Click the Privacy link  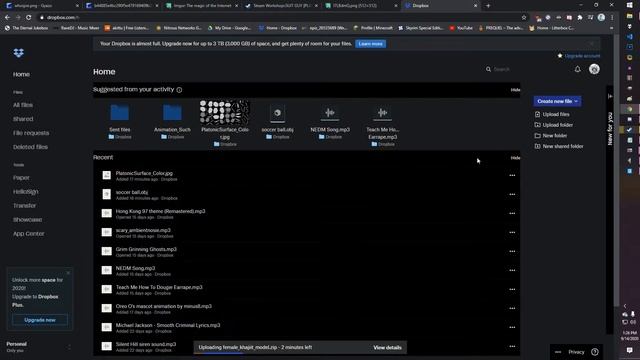tap(576, 352)
